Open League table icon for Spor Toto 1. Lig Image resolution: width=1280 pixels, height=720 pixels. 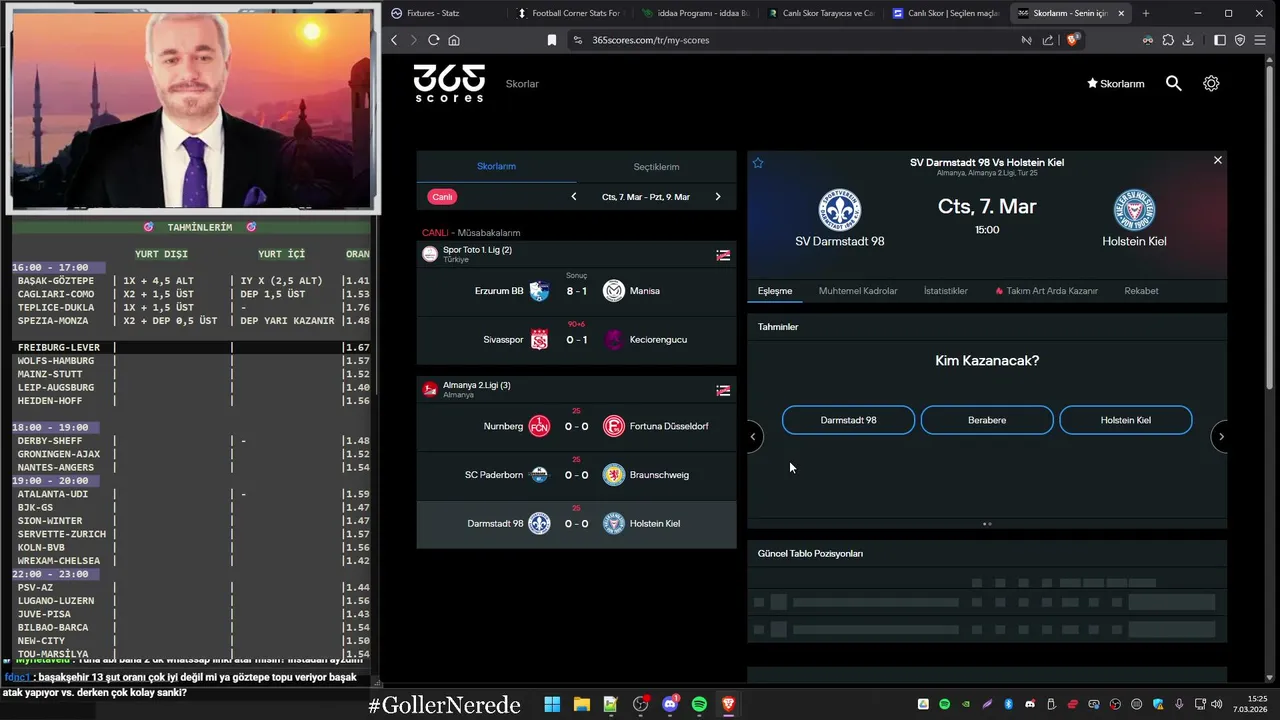[x=723, y=255]
